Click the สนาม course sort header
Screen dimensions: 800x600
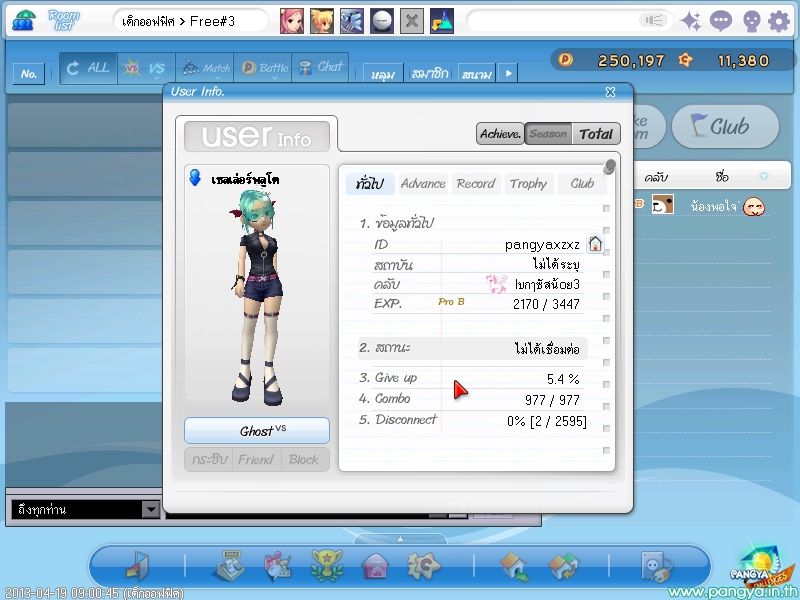point(477,74)
